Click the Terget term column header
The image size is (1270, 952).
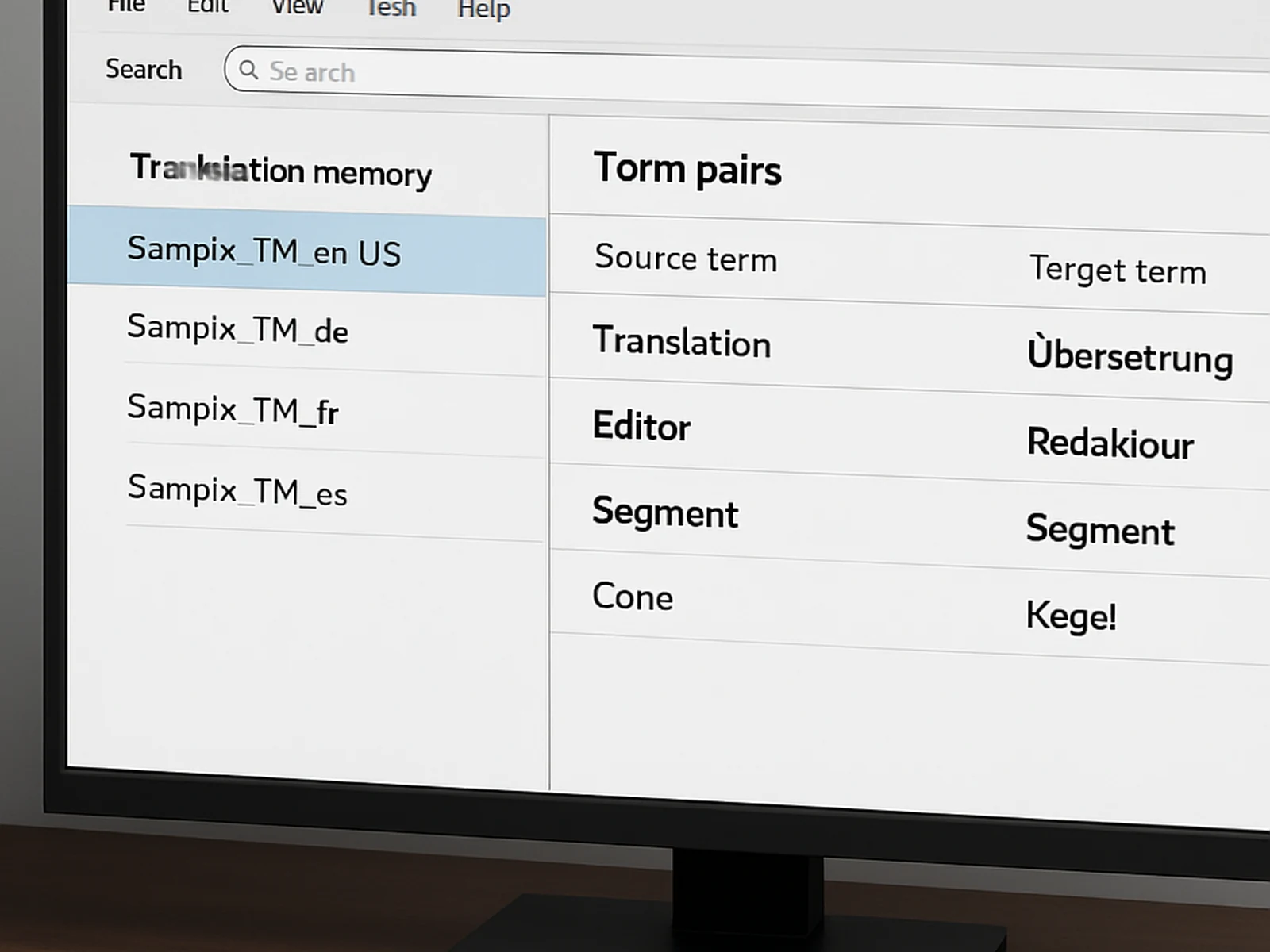[x=1118, y=271]
